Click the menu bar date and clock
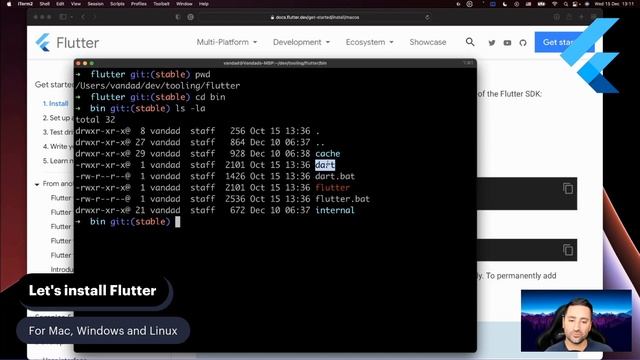Viewport: 640px width, 360px height. click(614, 4)
